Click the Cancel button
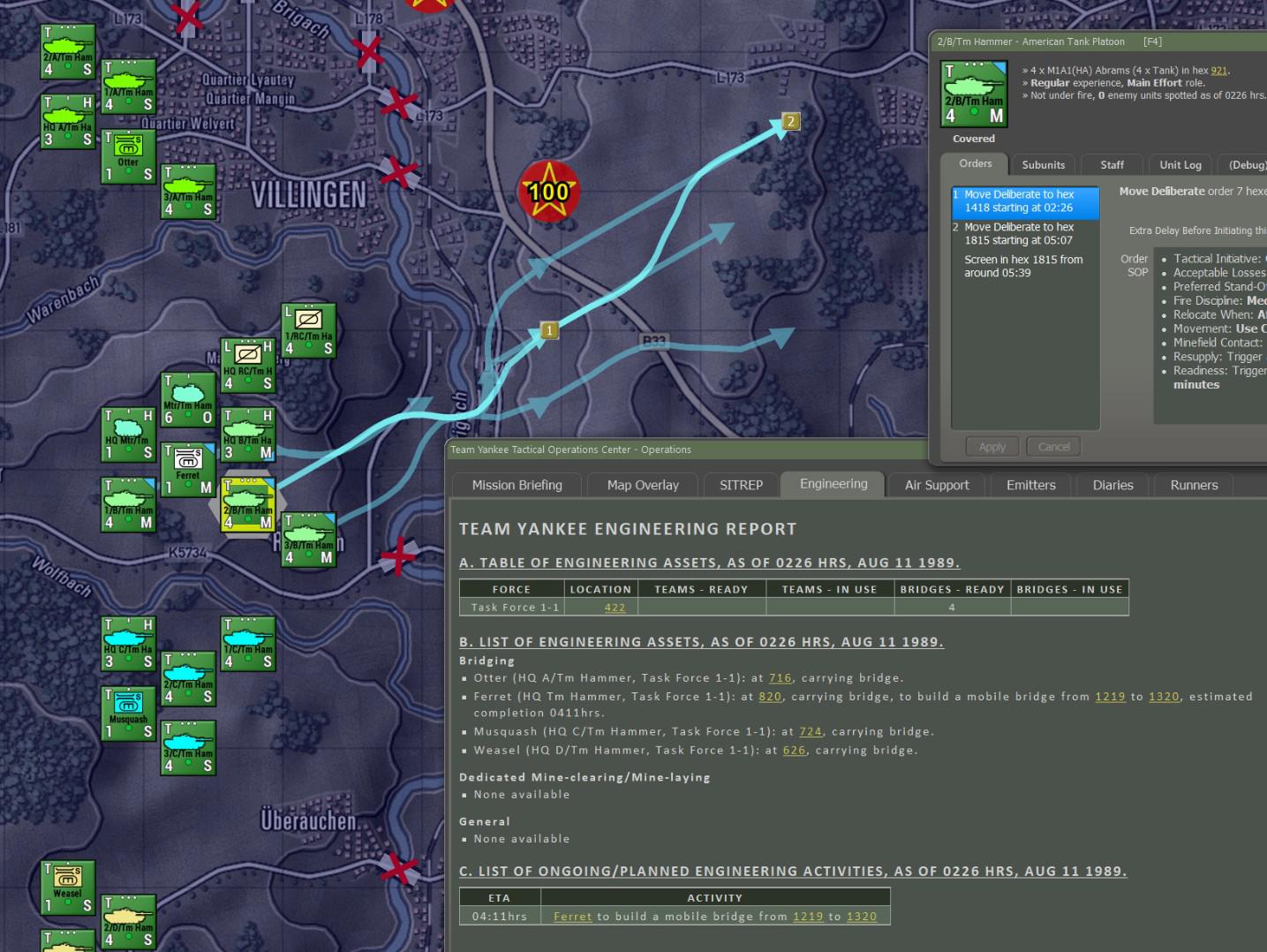The height and width of the screenshot is (952, 1267). pyautogui.click(x=1054, y=447)
